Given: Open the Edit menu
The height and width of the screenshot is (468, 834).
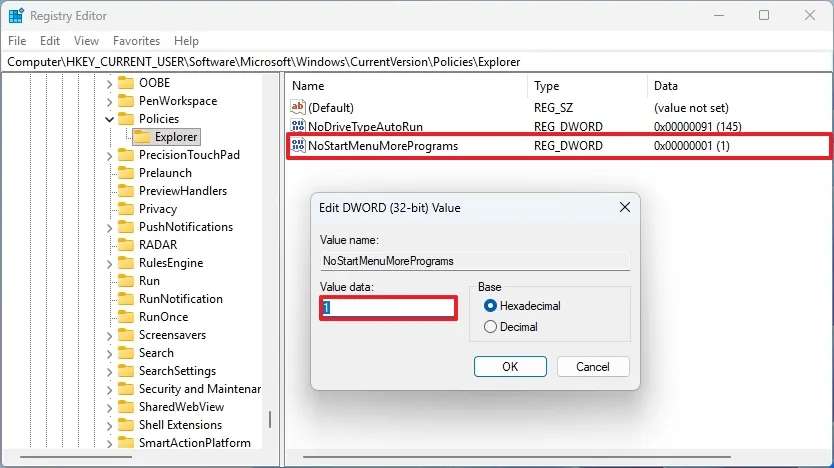Looking at the screenshot, I should click(50, 41).
